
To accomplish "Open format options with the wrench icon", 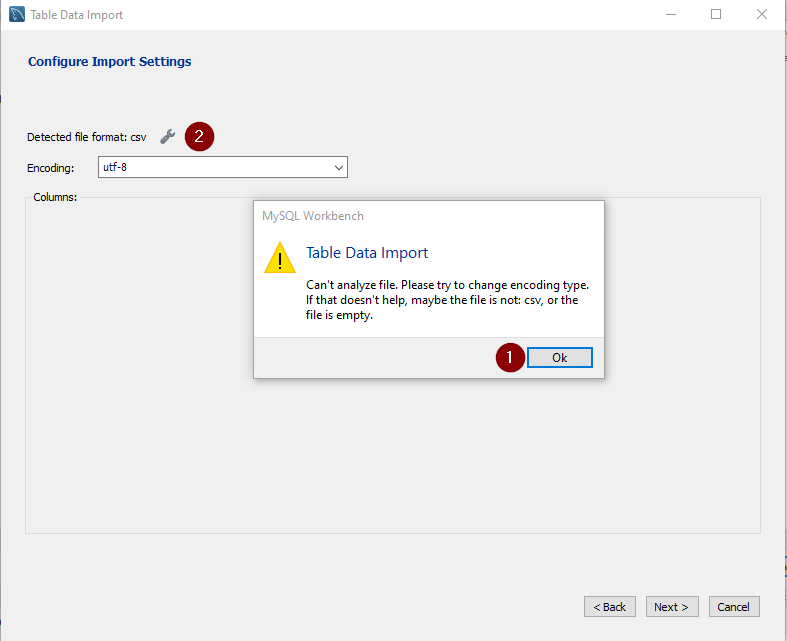I will [x=168, y=137].
